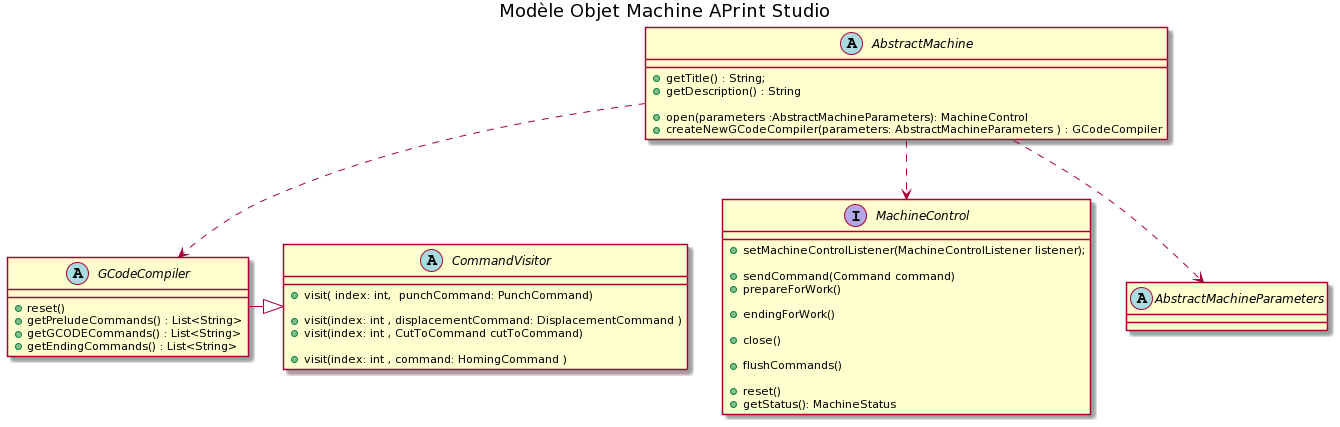Click the green dot before getStatus()
Viewport: 1340px width, 427px height.
[733, 404]
